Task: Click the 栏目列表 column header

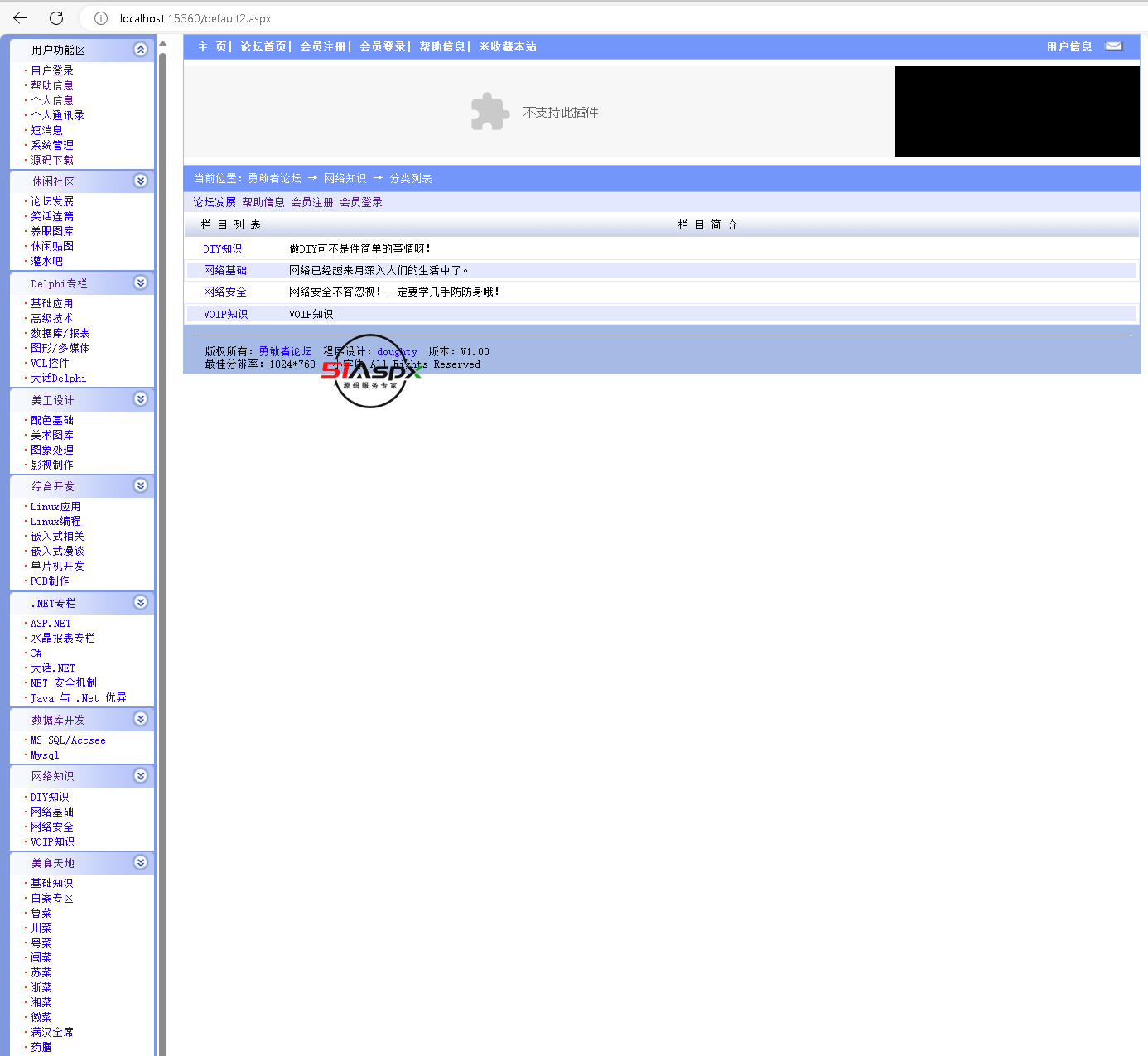Action: tap(231, 224)
